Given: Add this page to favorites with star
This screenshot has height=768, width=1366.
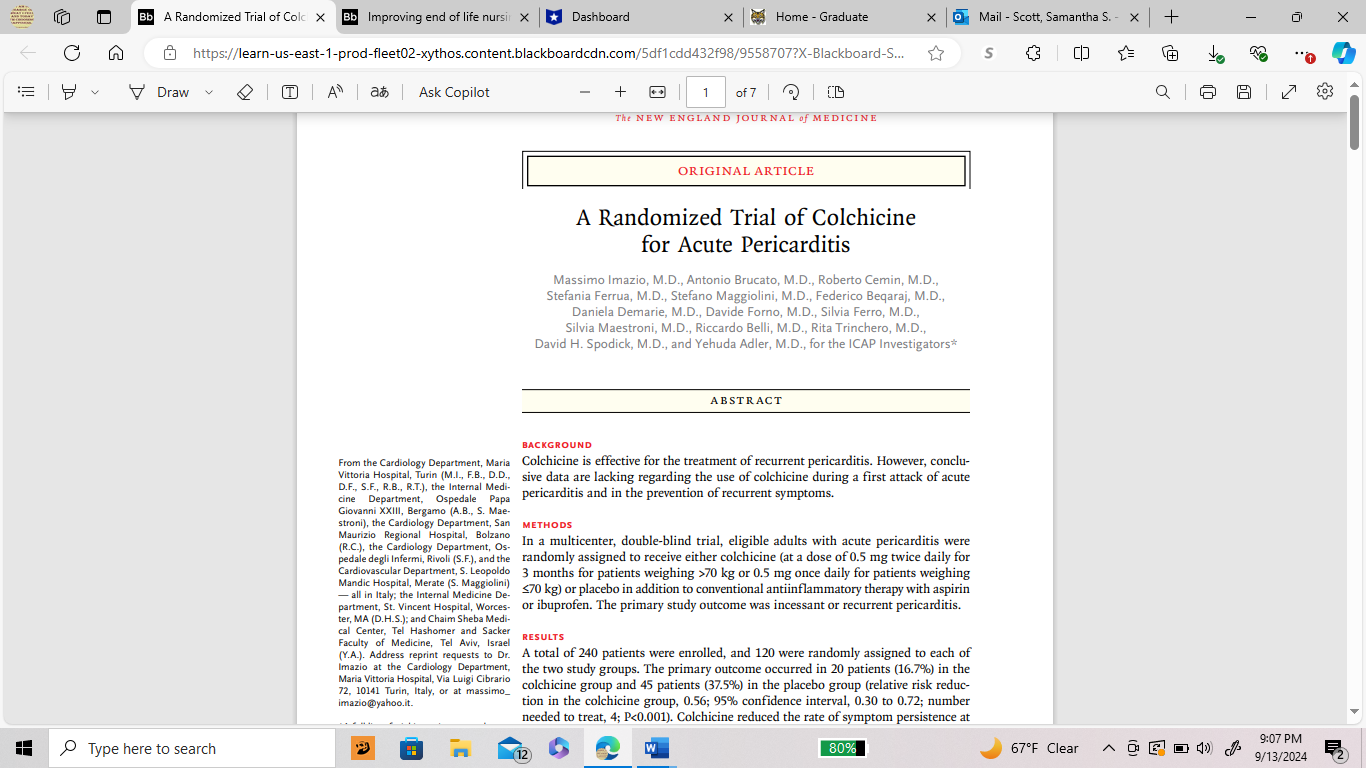Looking at the screenshot, I should tap(936, 53).
